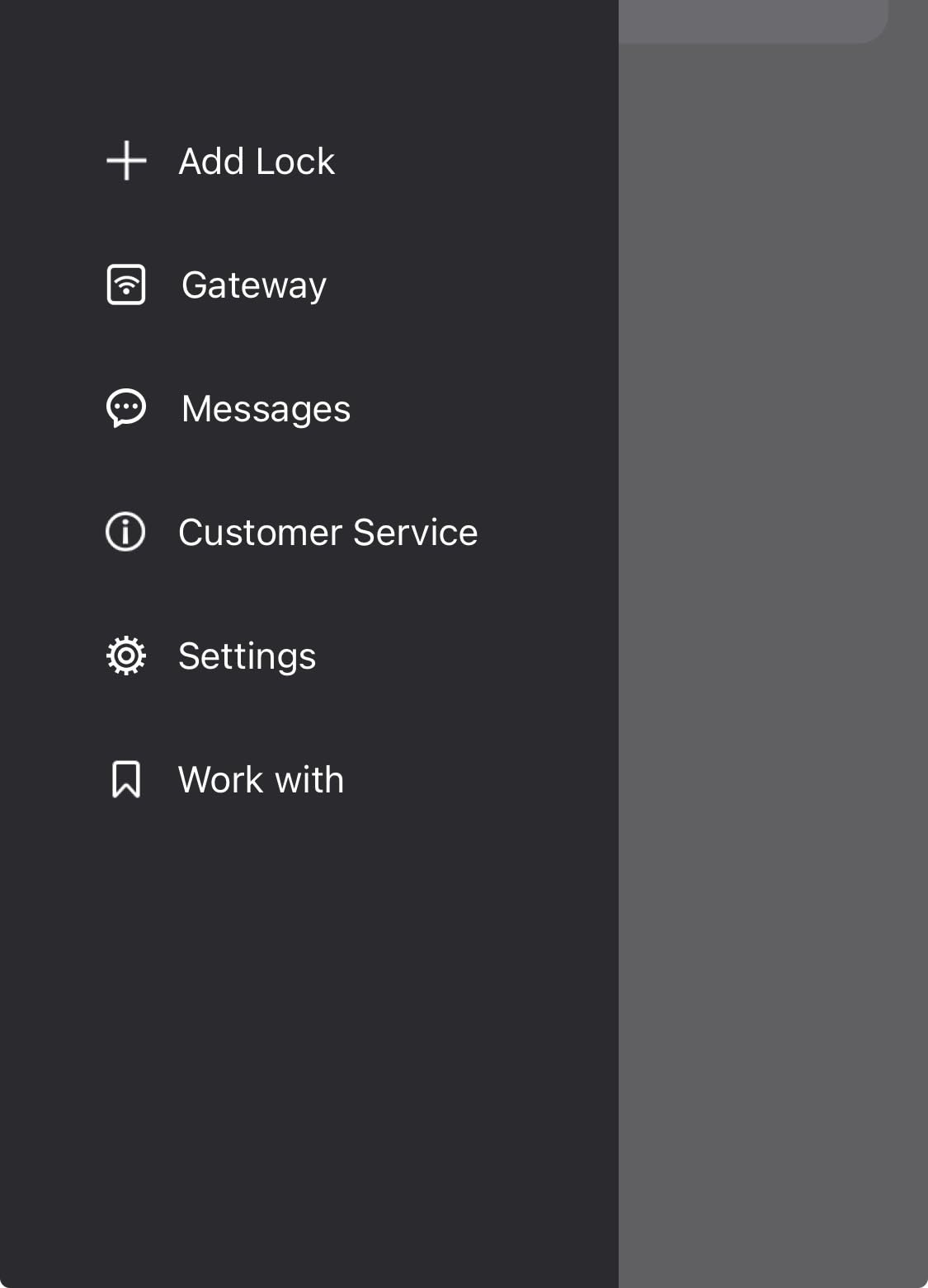Open the Messages speech bubble icon
This screenshot has height=1288, width=928.
[x=126, y=408]
